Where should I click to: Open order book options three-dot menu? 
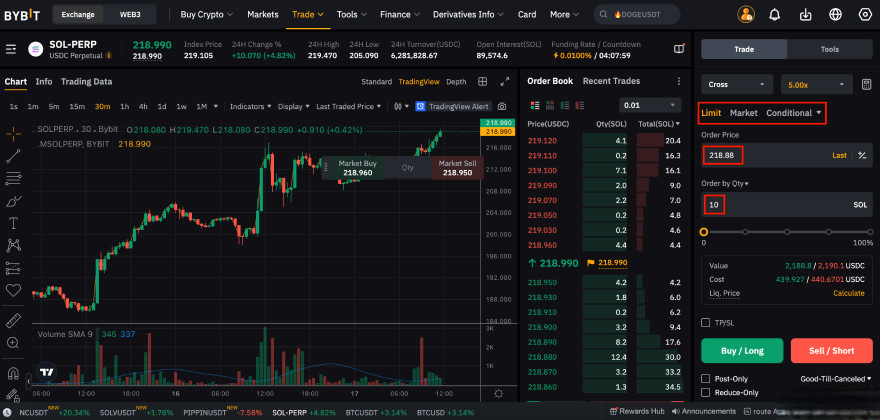pyautogui.click(x=679, y=81)
